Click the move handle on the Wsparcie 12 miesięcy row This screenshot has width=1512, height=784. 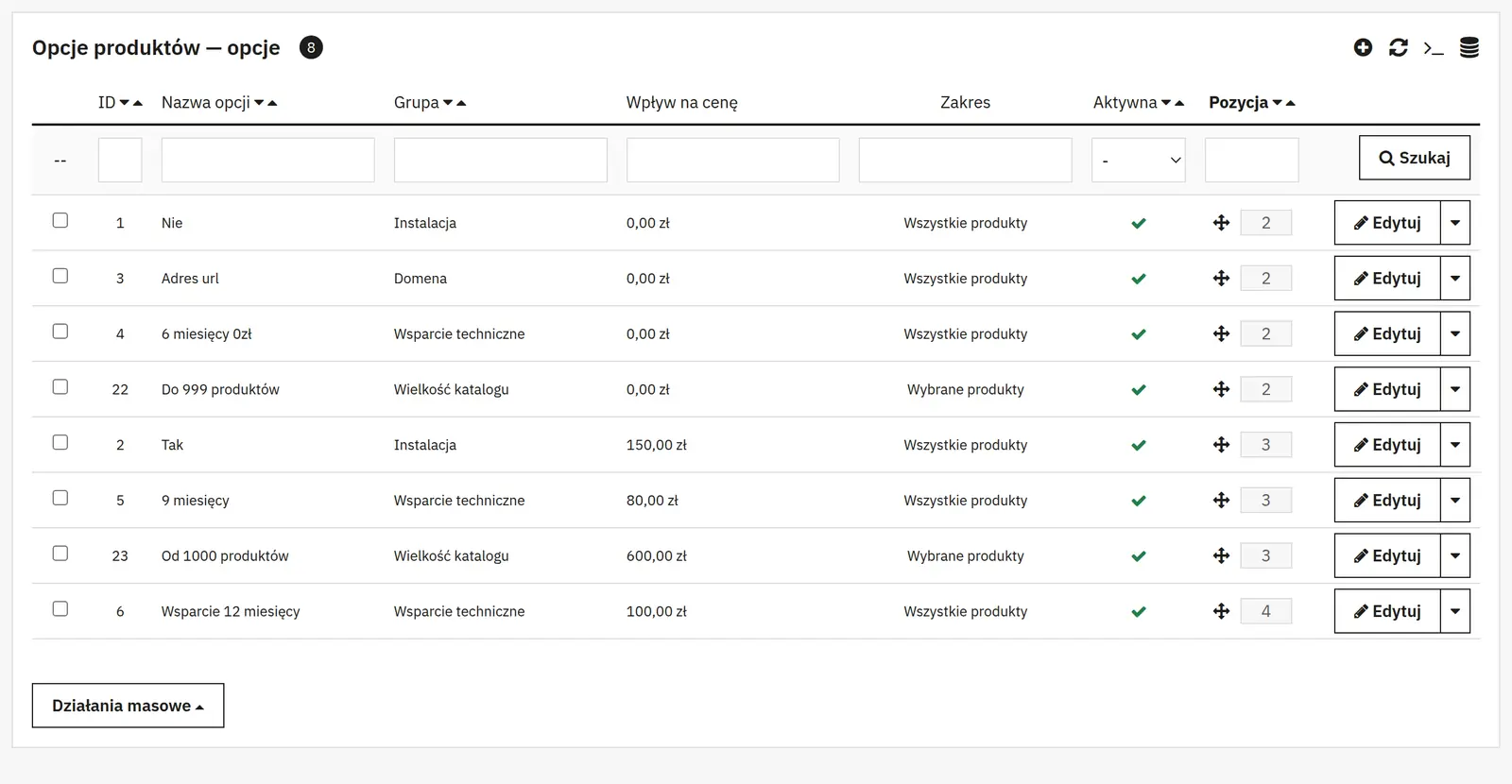(1221, 611)
